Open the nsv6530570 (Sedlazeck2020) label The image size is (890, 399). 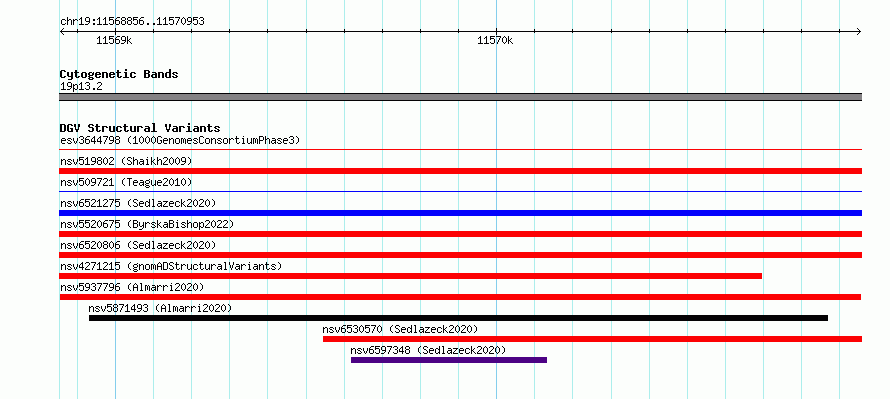tap(400, 329)
